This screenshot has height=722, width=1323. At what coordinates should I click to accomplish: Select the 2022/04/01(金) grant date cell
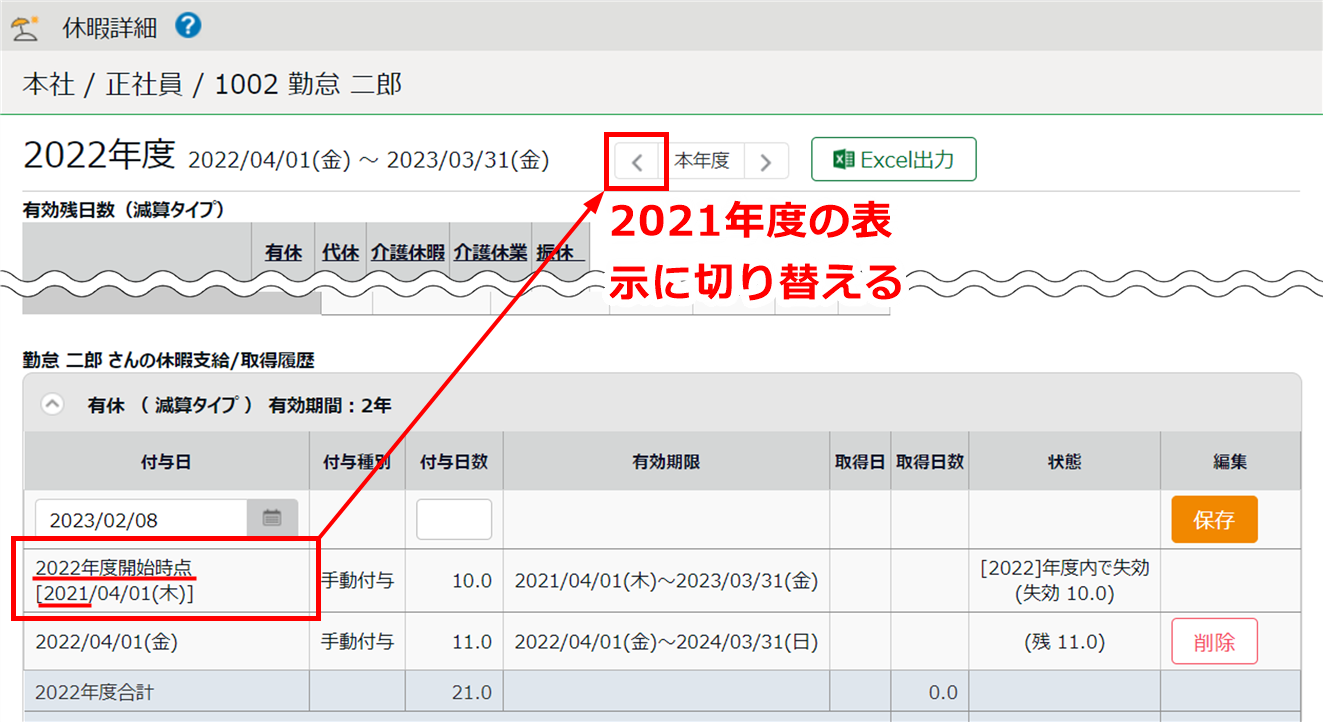(x=167, y=641)
